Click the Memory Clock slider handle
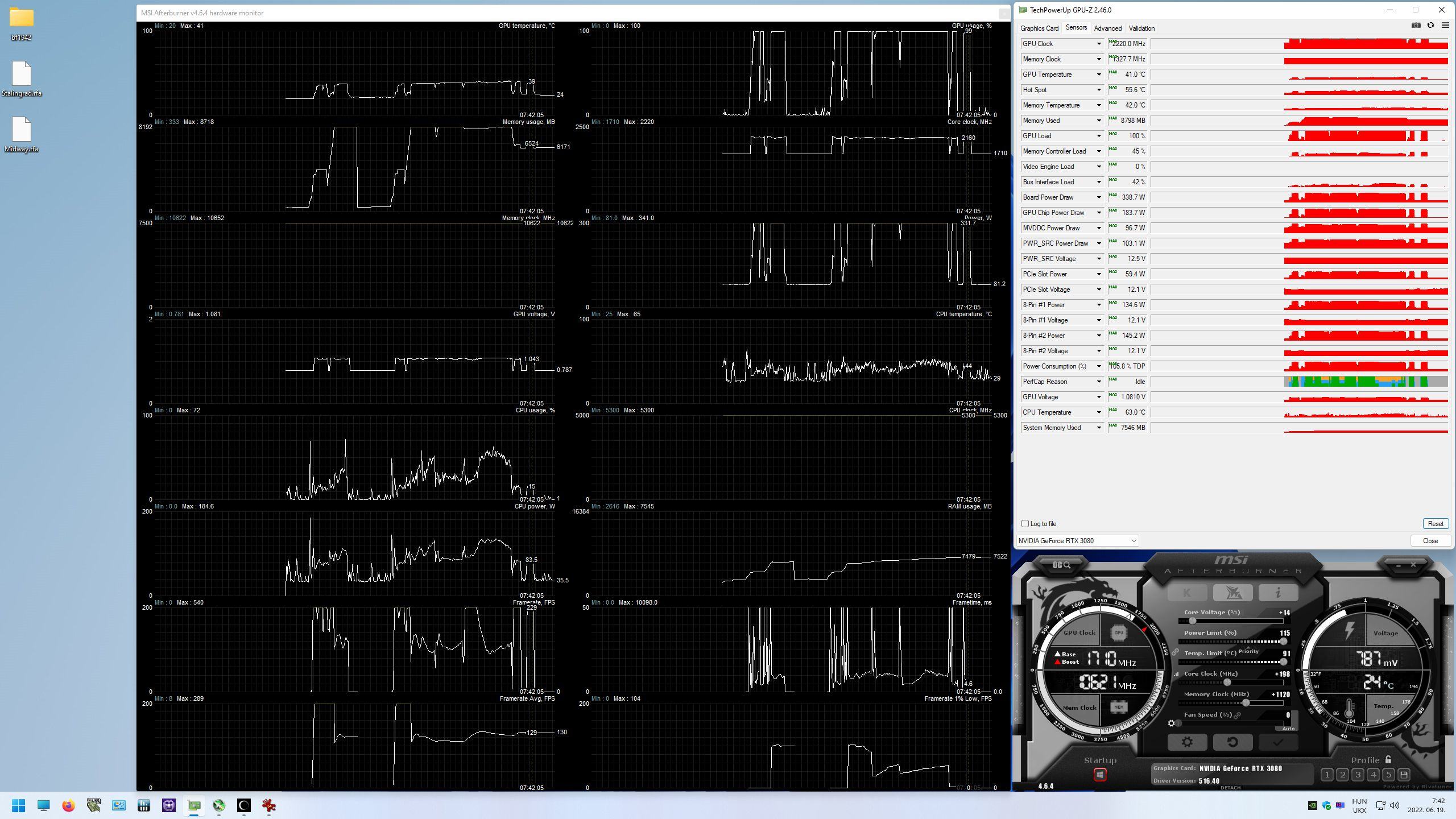 (1246, 703)
